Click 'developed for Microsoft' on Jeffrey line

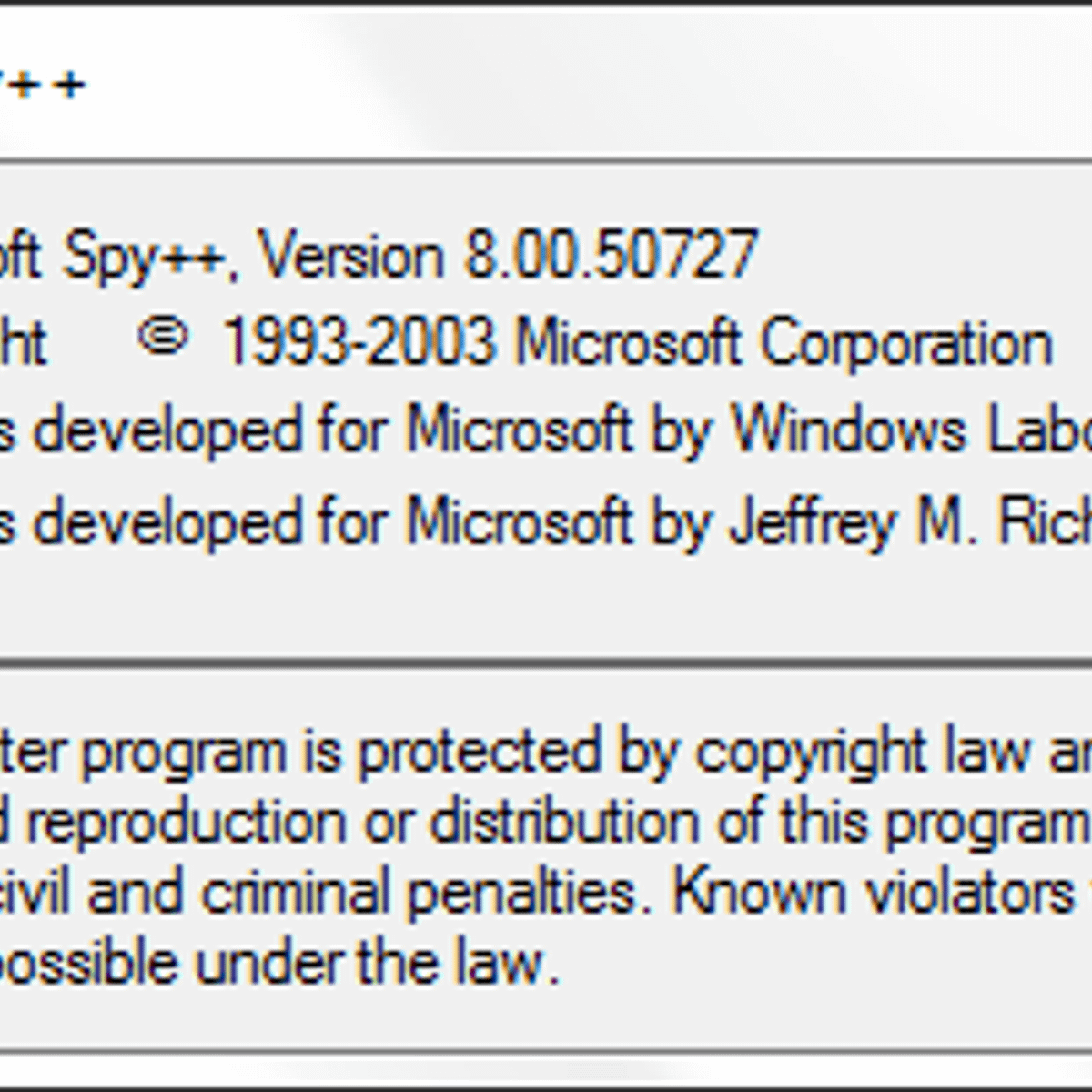(333, 521)
